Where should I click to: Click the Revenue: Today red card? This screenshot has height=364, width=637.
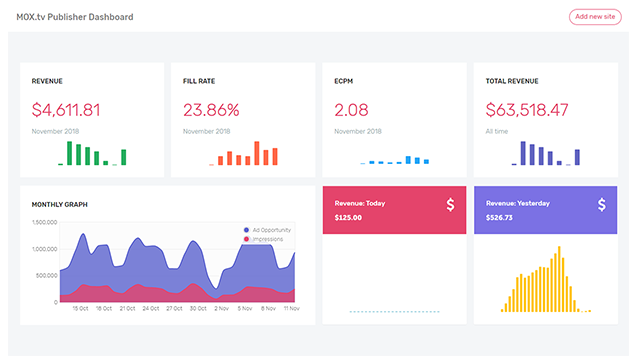point(394,210)
